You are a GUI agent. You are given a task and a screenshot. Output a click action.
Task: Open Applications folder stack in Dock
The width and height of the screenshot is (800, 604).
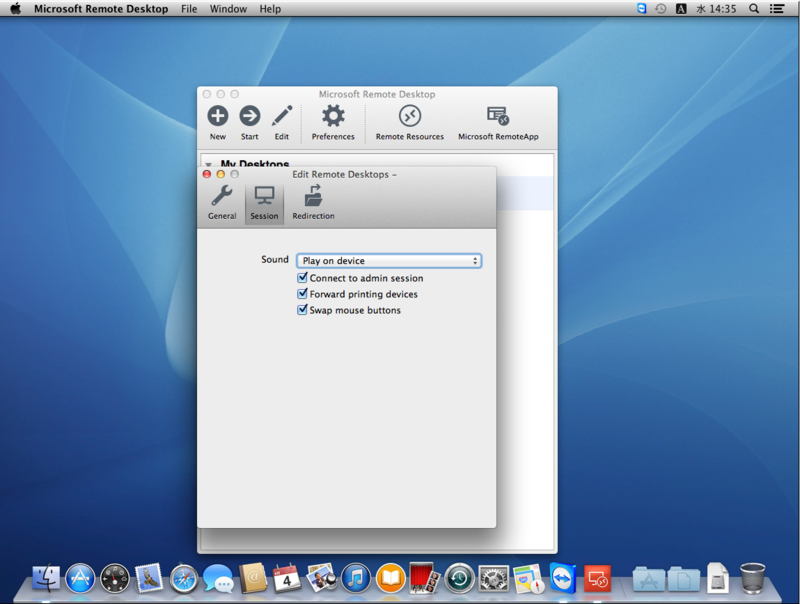[x=648, y=580]
